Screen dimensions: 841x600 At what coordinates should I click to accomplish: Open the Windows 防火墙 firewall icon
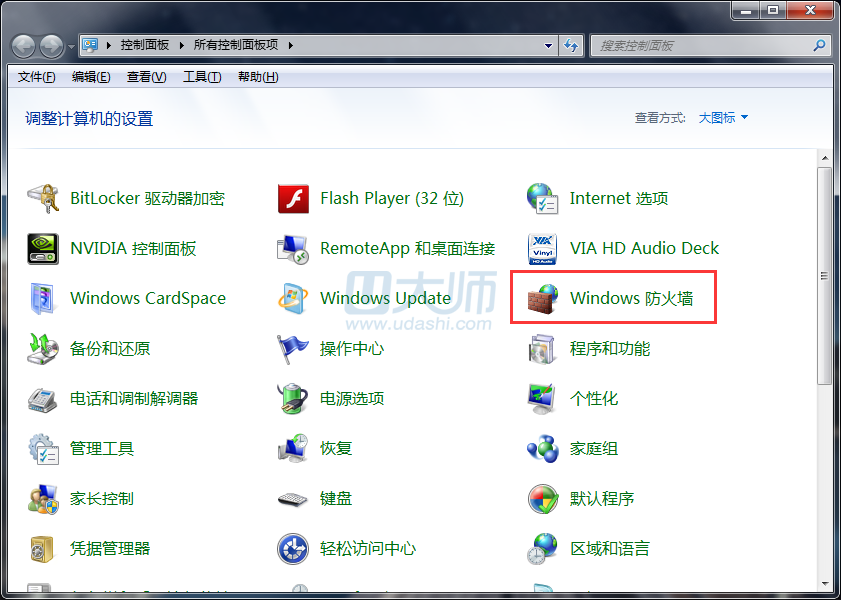[x=543, y=298]
